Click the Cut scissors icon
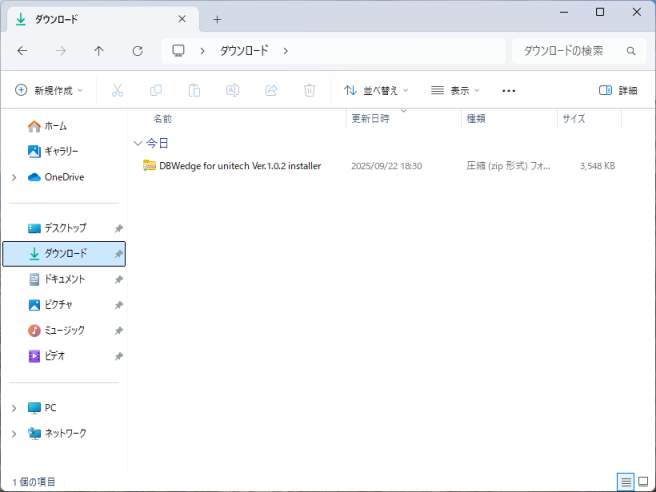656x492 pixels. click(117, 90)
